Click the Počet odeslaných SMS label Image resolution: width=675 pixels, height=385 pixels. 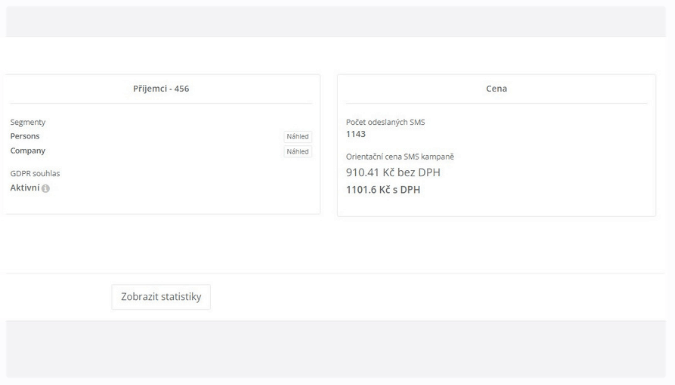click(385, 122)
